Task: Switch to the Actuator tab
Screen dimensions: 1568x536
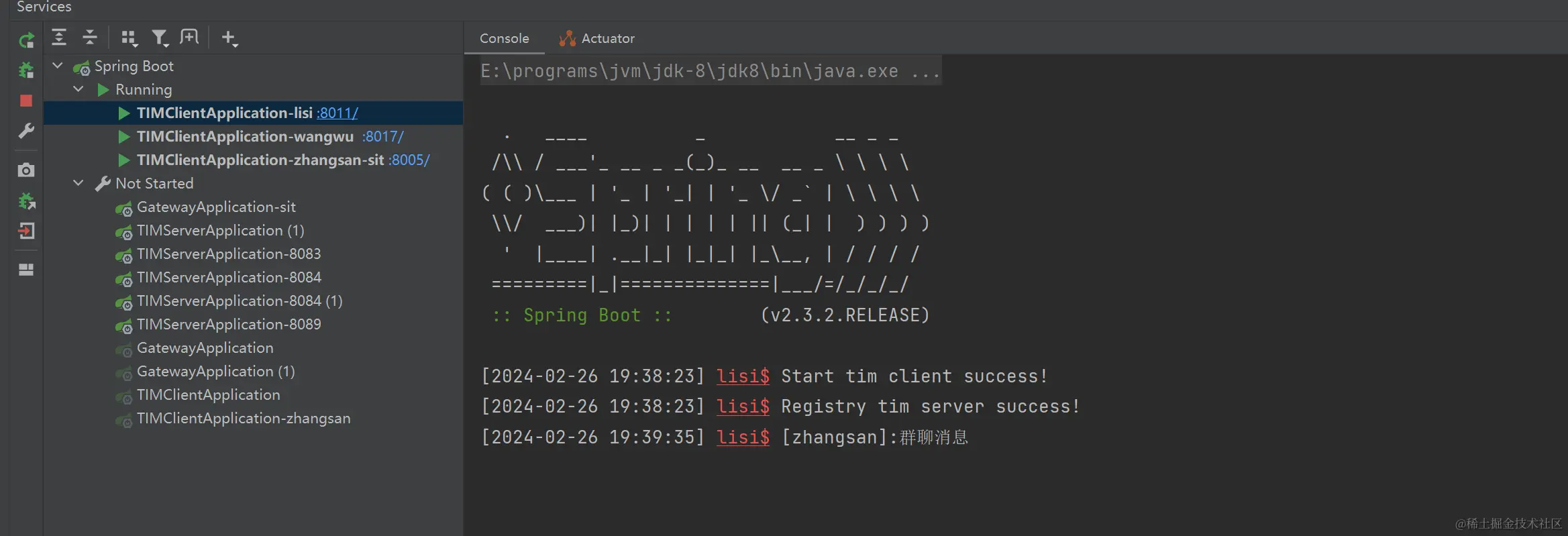Action: coord(597,38)
